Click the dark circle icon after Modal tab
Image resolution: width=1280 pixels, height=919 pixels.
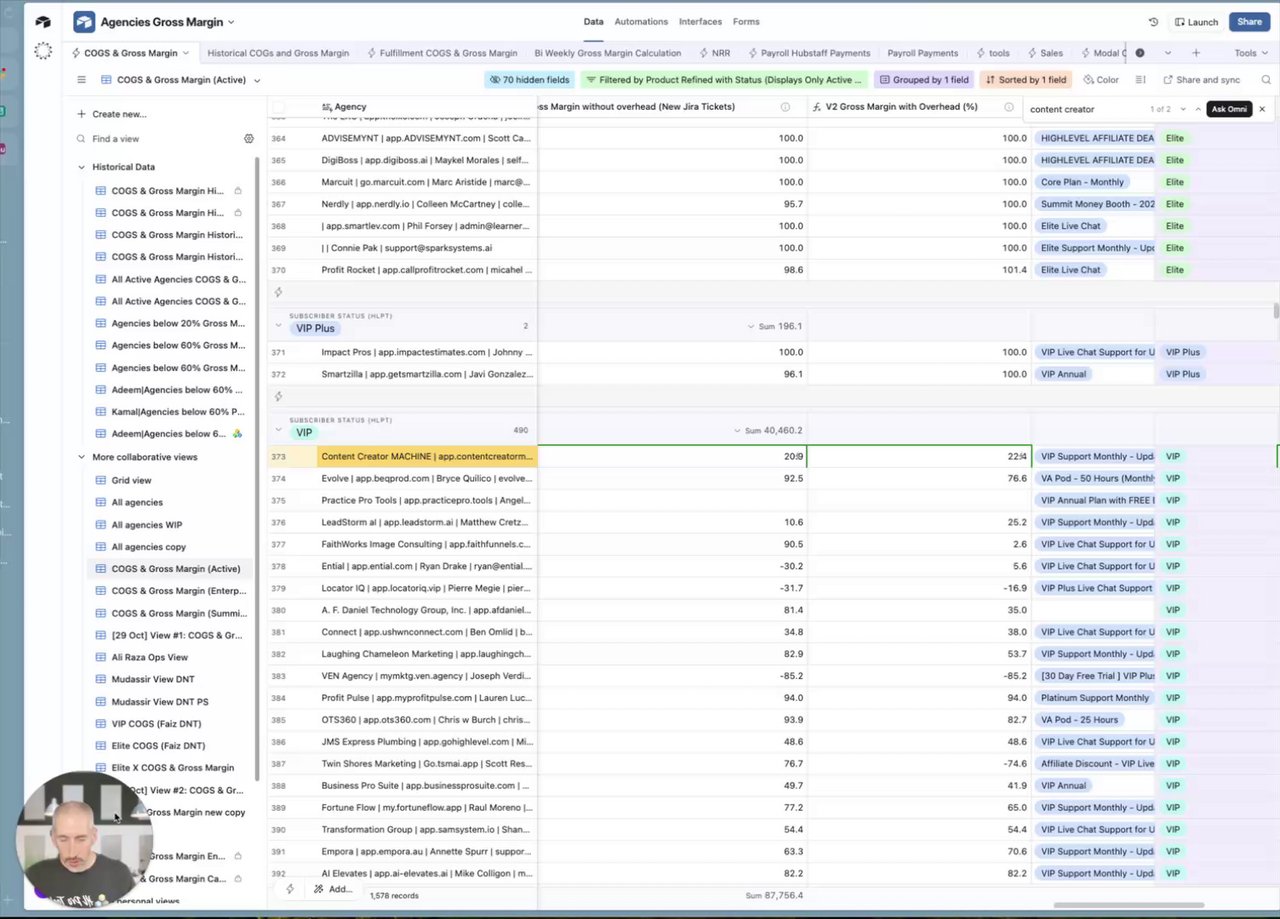(x=1139, y=53)
